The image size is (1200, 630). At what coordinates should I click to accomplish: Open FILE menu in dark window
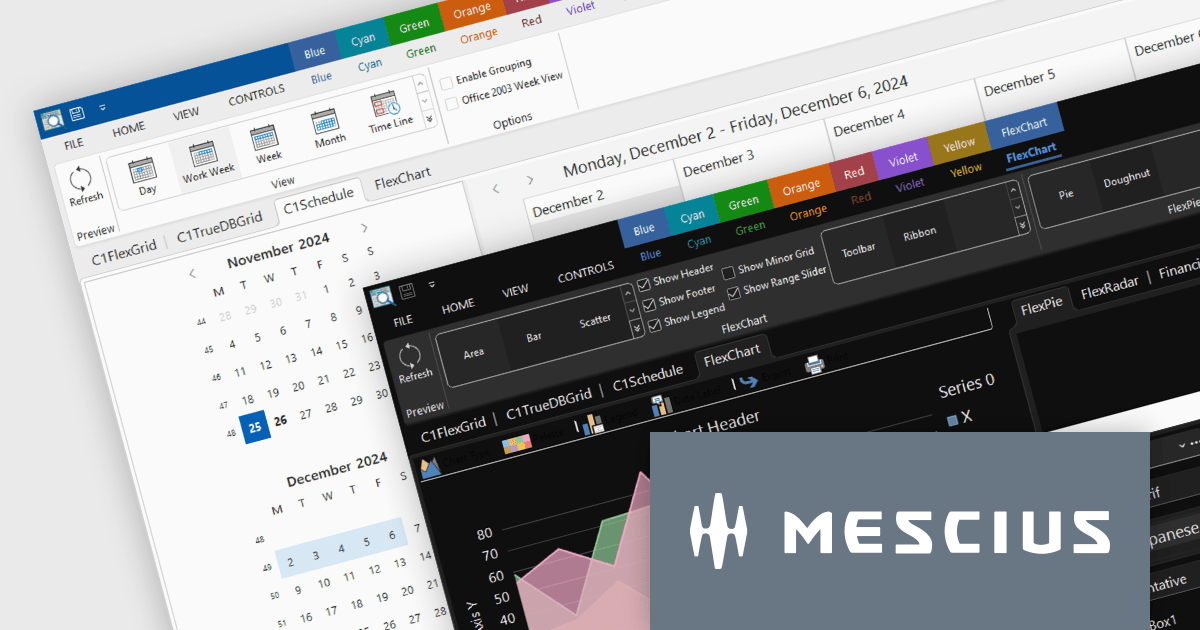[x=403, y=321]
